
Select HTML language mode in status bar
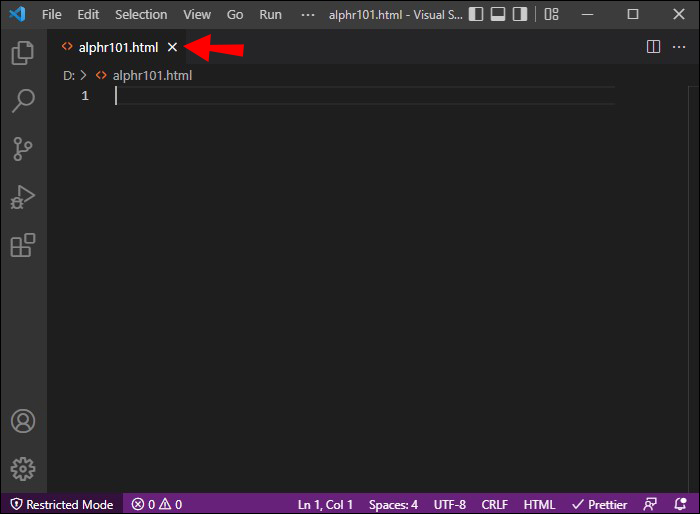539,504
